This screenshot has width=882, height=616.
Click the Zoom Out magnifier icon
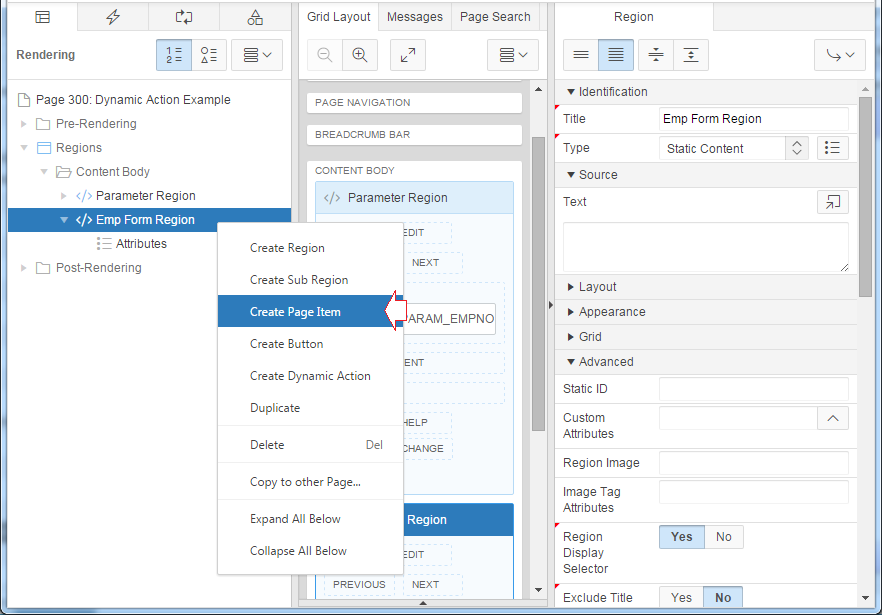[325, 55]
